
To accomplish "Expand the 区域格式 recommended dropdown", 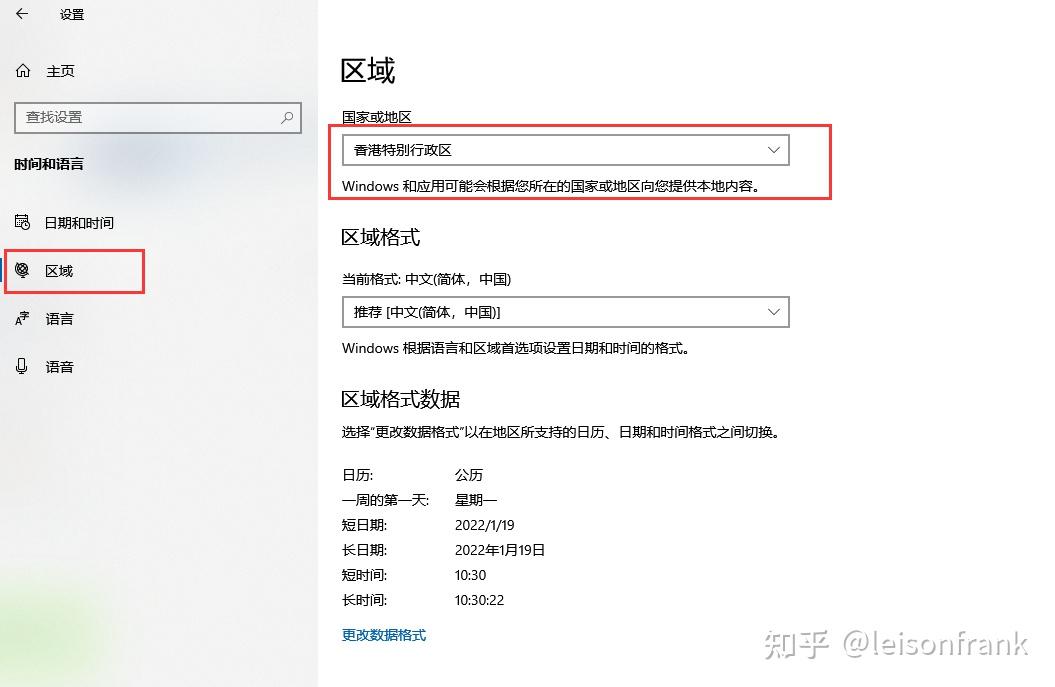I will click(x=565, y=312).
